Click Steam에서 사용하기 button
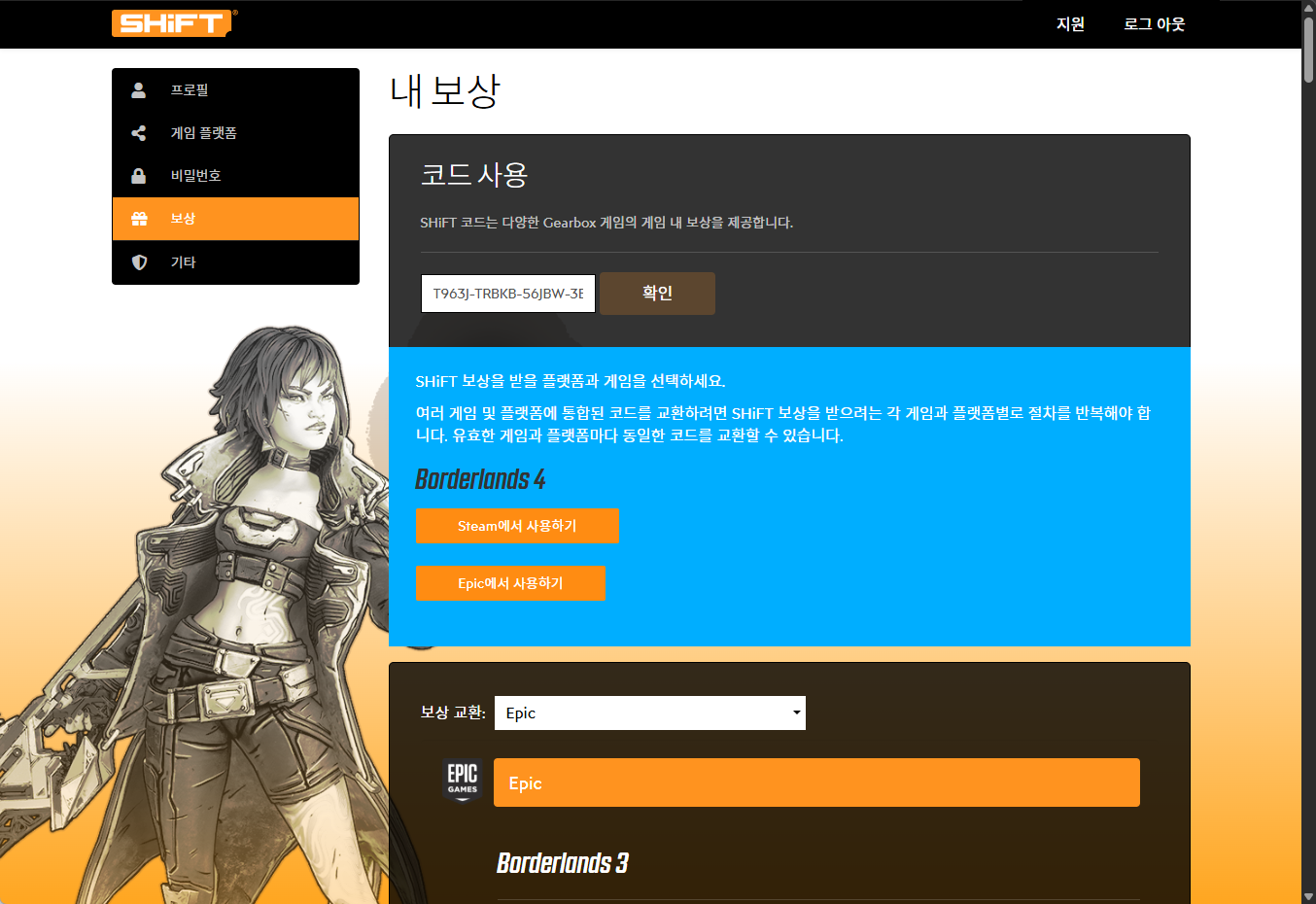1316x904 pixels. tap(517, 526)
